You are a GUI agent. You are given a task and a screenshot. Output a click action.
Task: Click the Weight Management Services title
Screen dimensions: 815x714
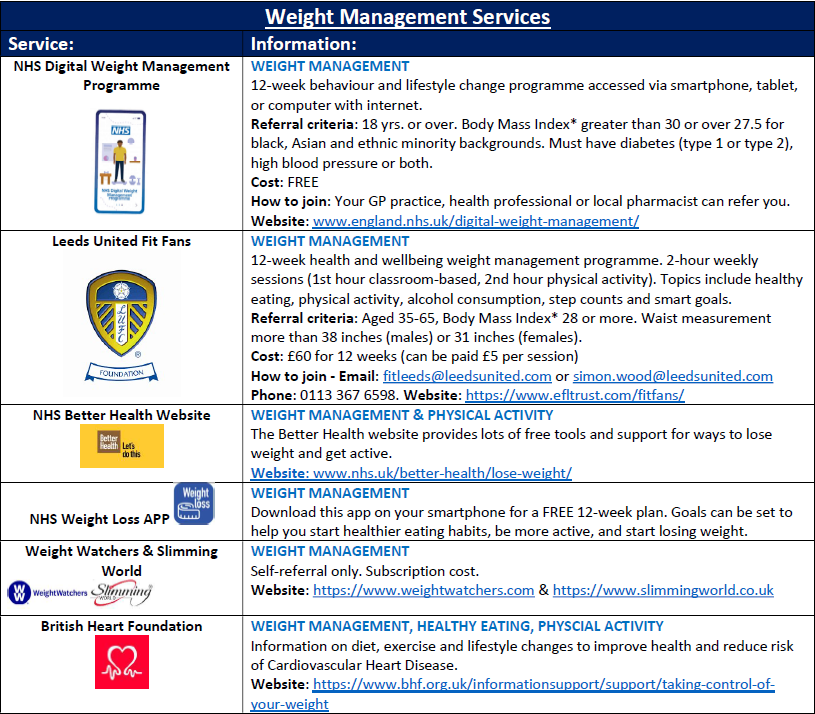[x=408, y=17]
